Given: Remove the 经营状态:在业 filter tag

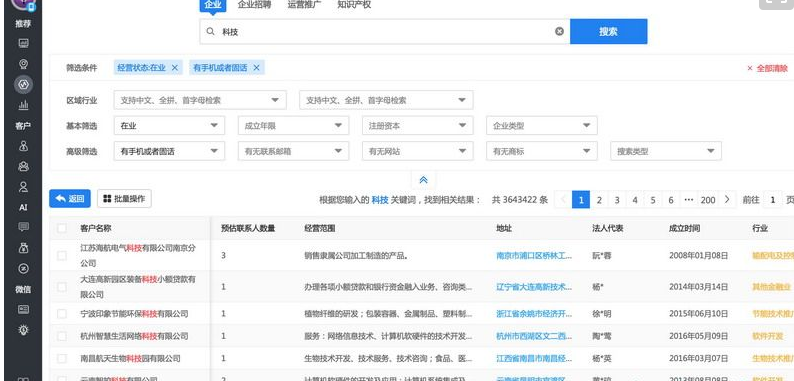Looking at the screenshot, I should pos(175,67).
